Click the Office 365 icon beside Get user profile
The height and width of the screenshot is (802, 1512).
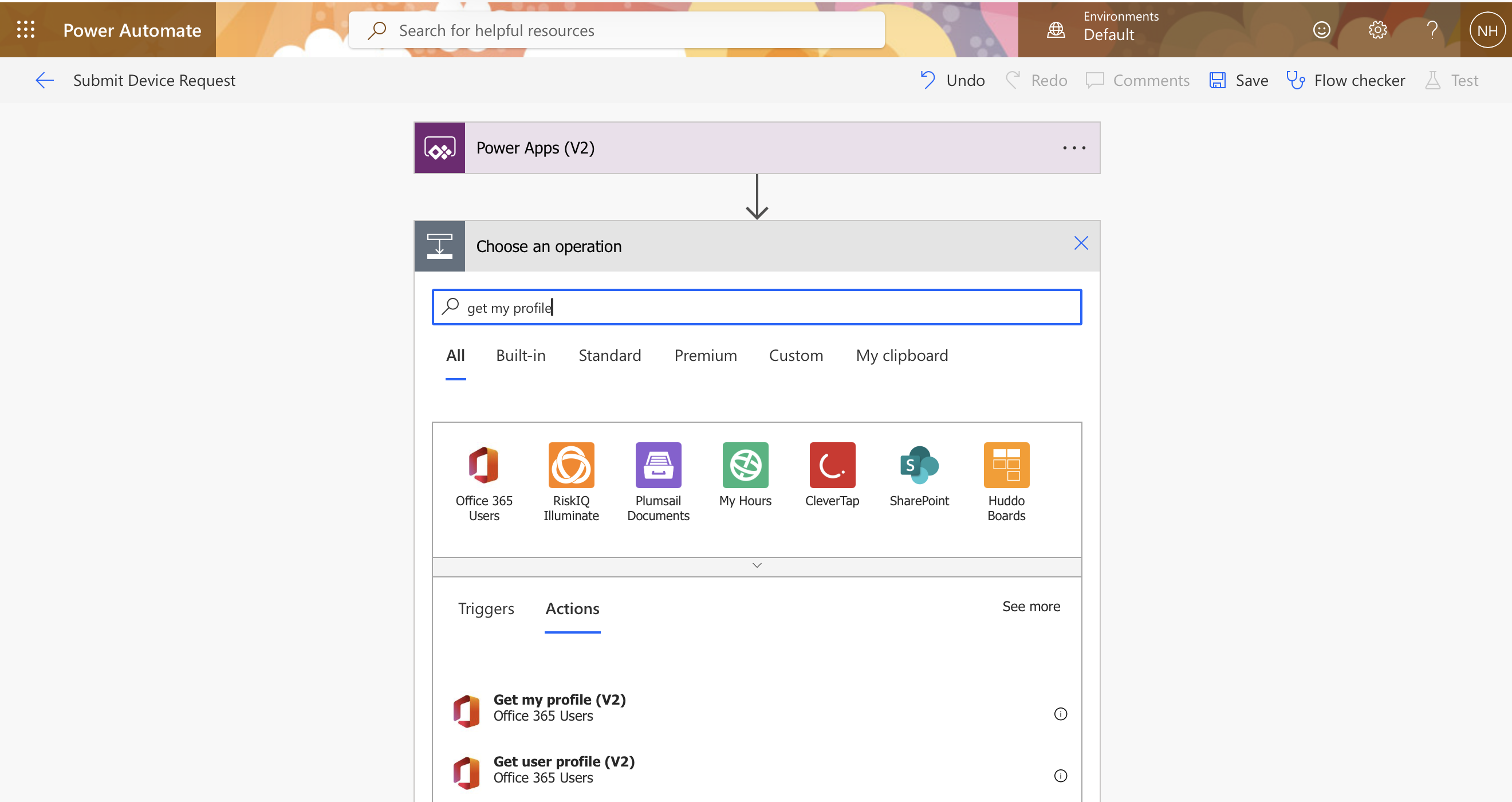[467, 773]
